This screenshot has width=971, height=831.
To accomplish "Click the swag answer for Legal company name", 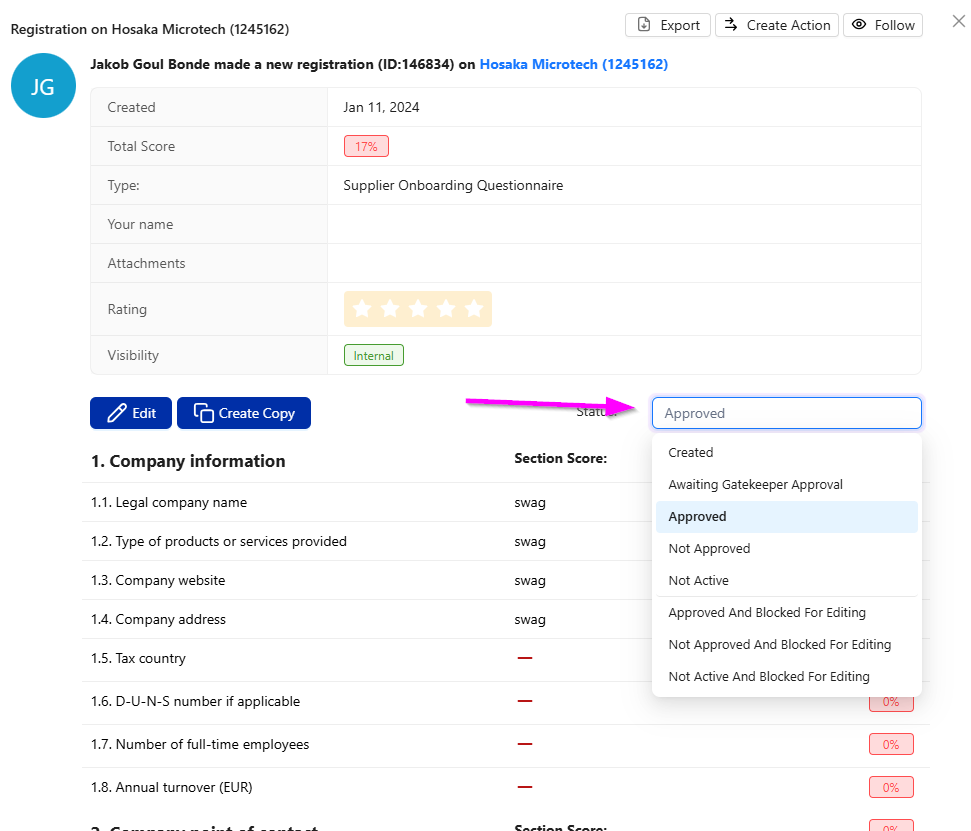I will 530,503.
